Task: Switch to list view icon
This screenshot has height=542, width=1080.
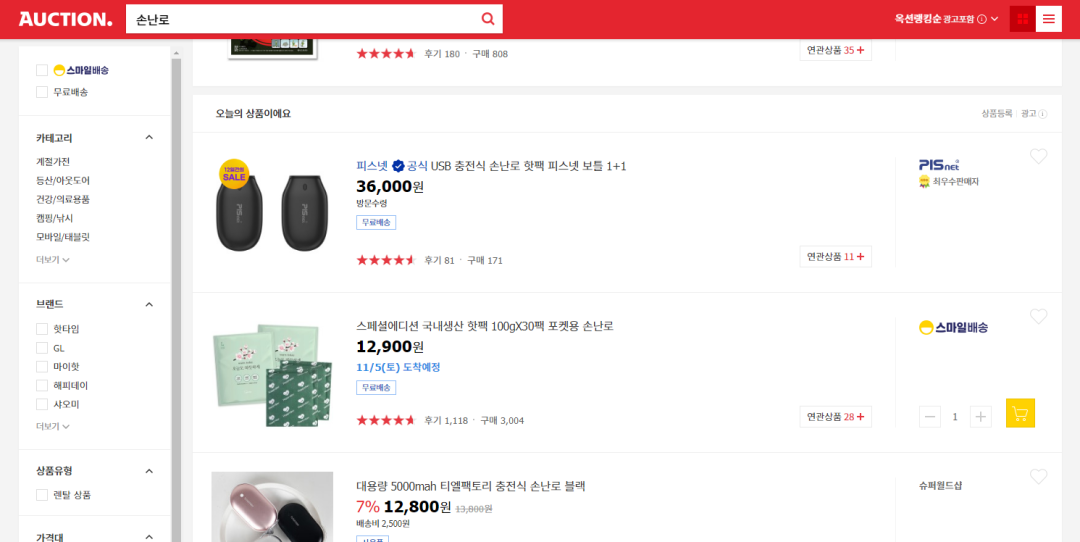Action: [x=1048, y=19]
